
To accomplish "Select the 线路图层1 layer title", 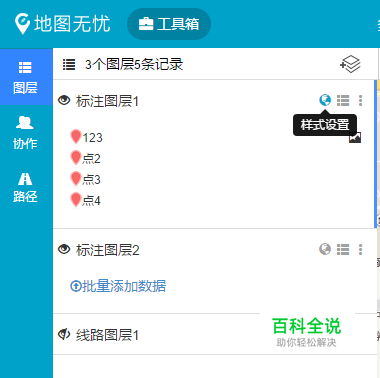I will click(x=107, y=335).
